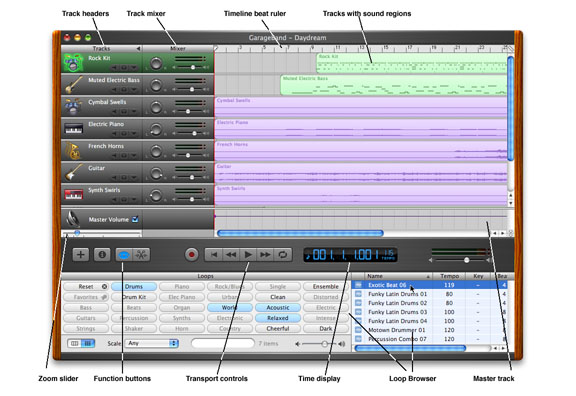
Task: Click the Reset button in loop browser
Action: pos(86,287)
